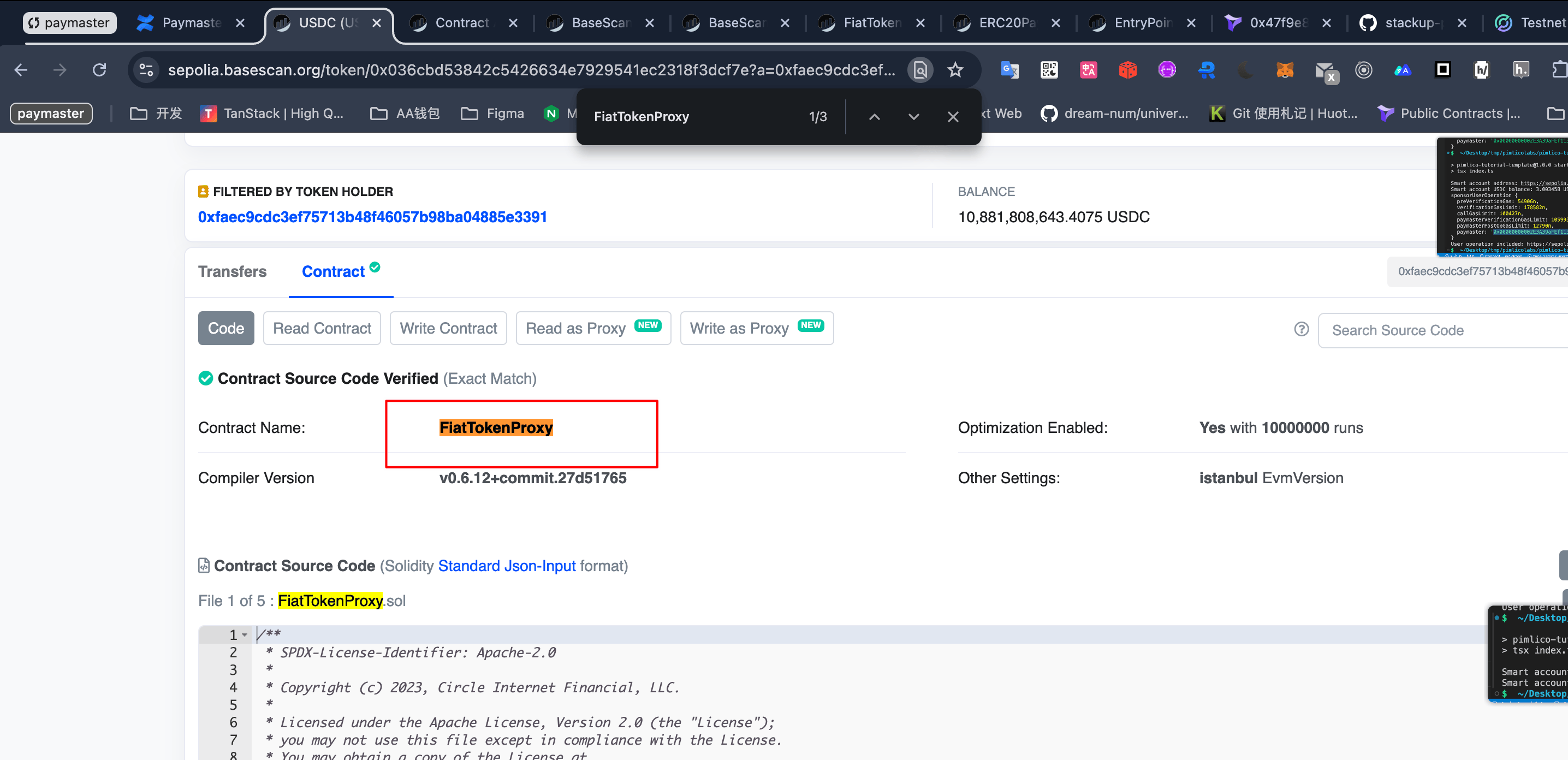Open Standard Json-Input link
The height and width of the screenshot is (760, 1568).
507,566
